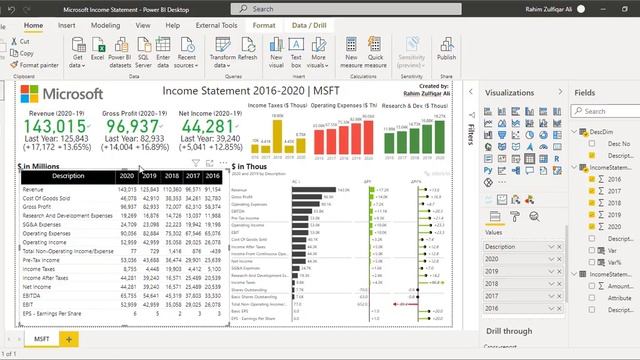The image size is (640, 360).
Task: Click the table visual filter icon
Action: [x=196, y=163]
